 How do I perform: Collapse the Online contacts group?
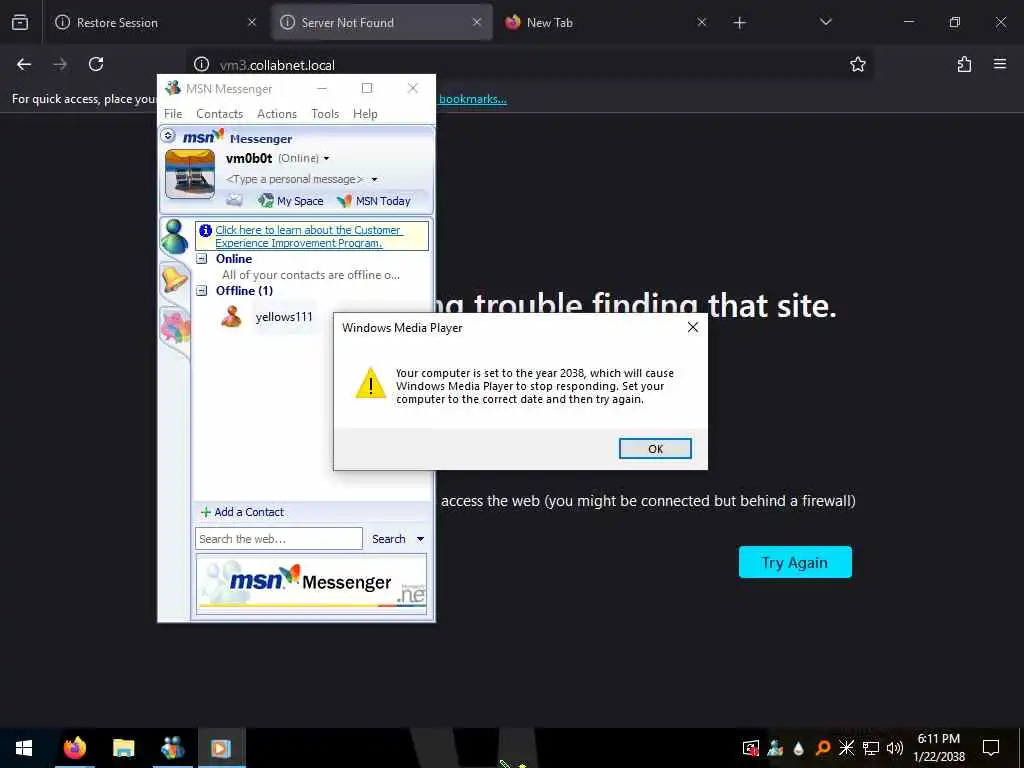[202, 259]
